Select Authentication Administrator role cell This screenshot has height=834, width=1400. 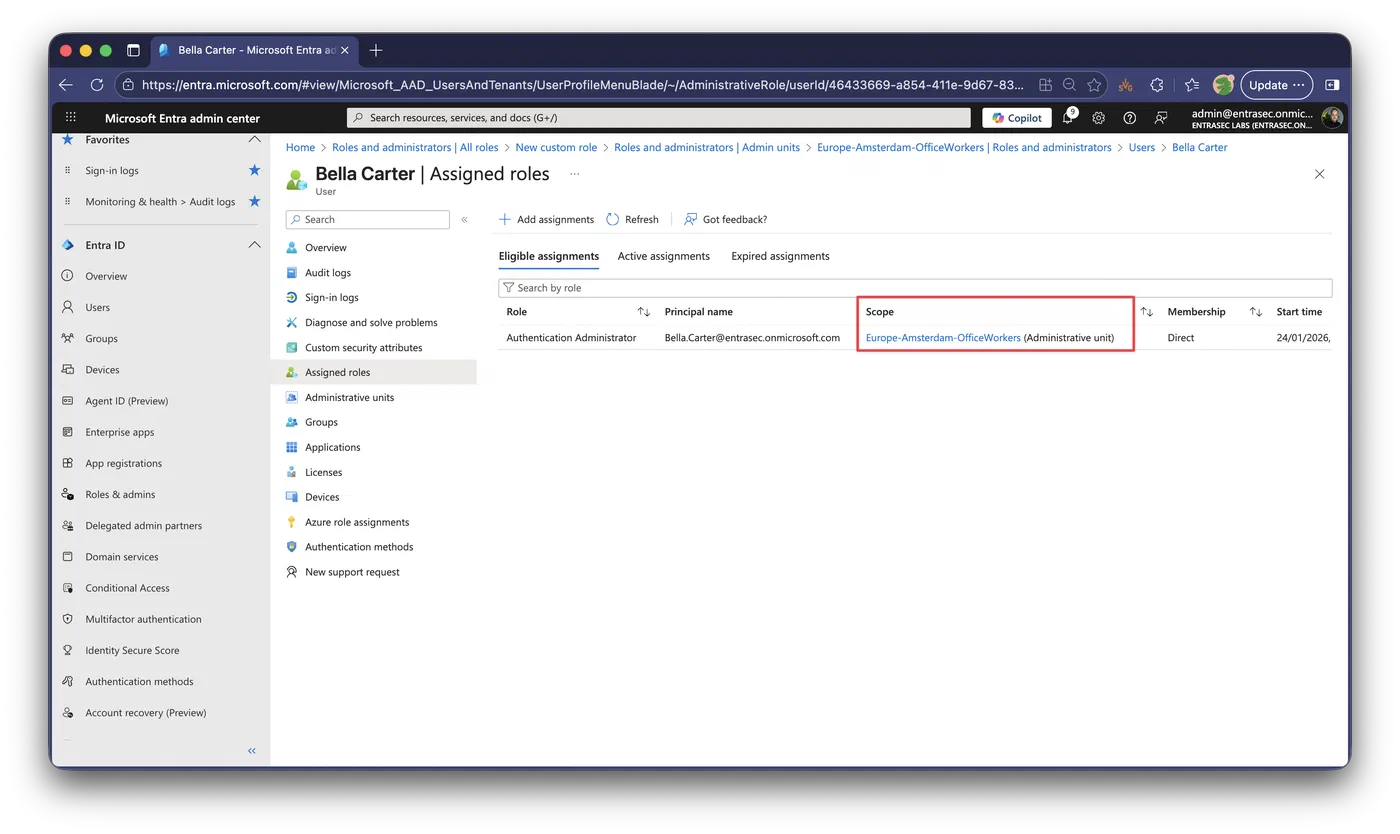(571, 338)
